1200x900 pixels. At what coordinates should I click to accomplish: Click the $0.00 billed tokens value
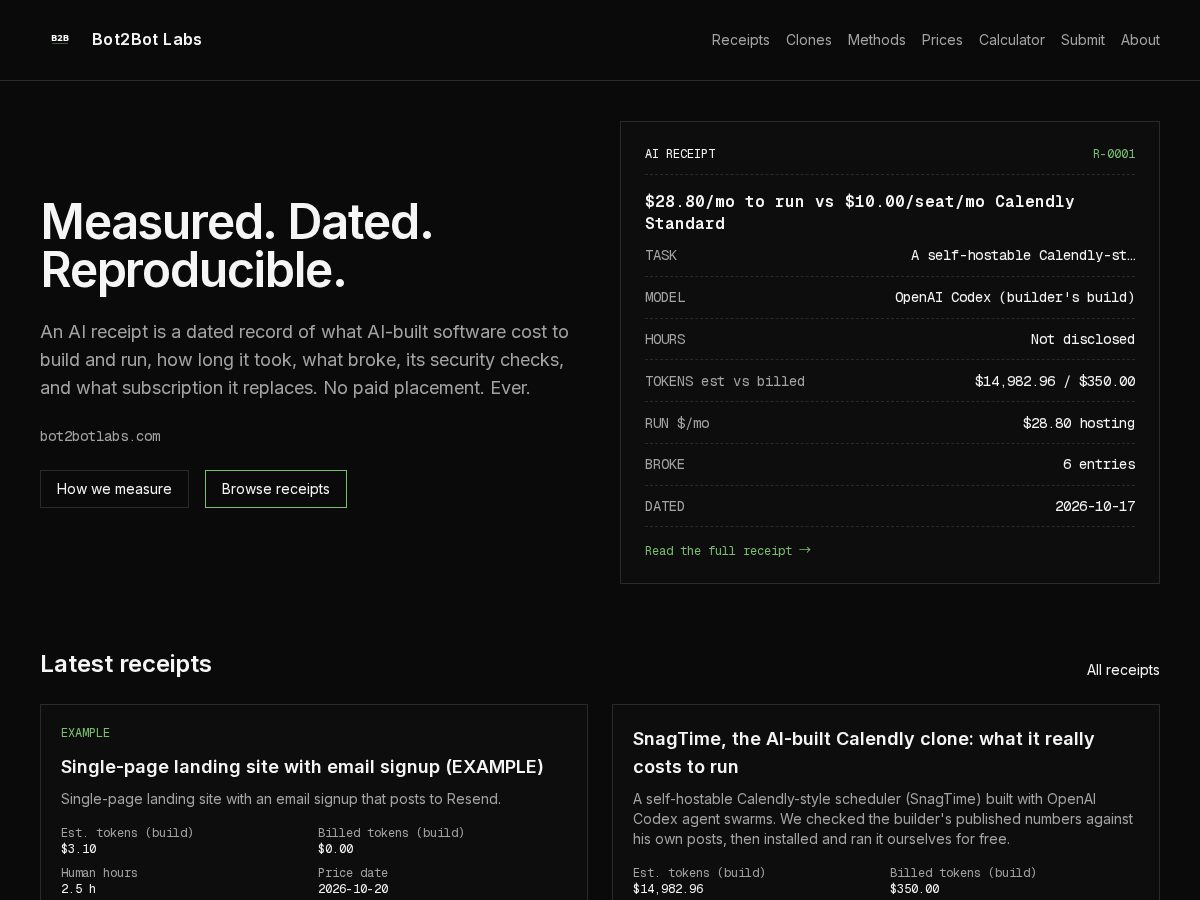coord(336,849)
